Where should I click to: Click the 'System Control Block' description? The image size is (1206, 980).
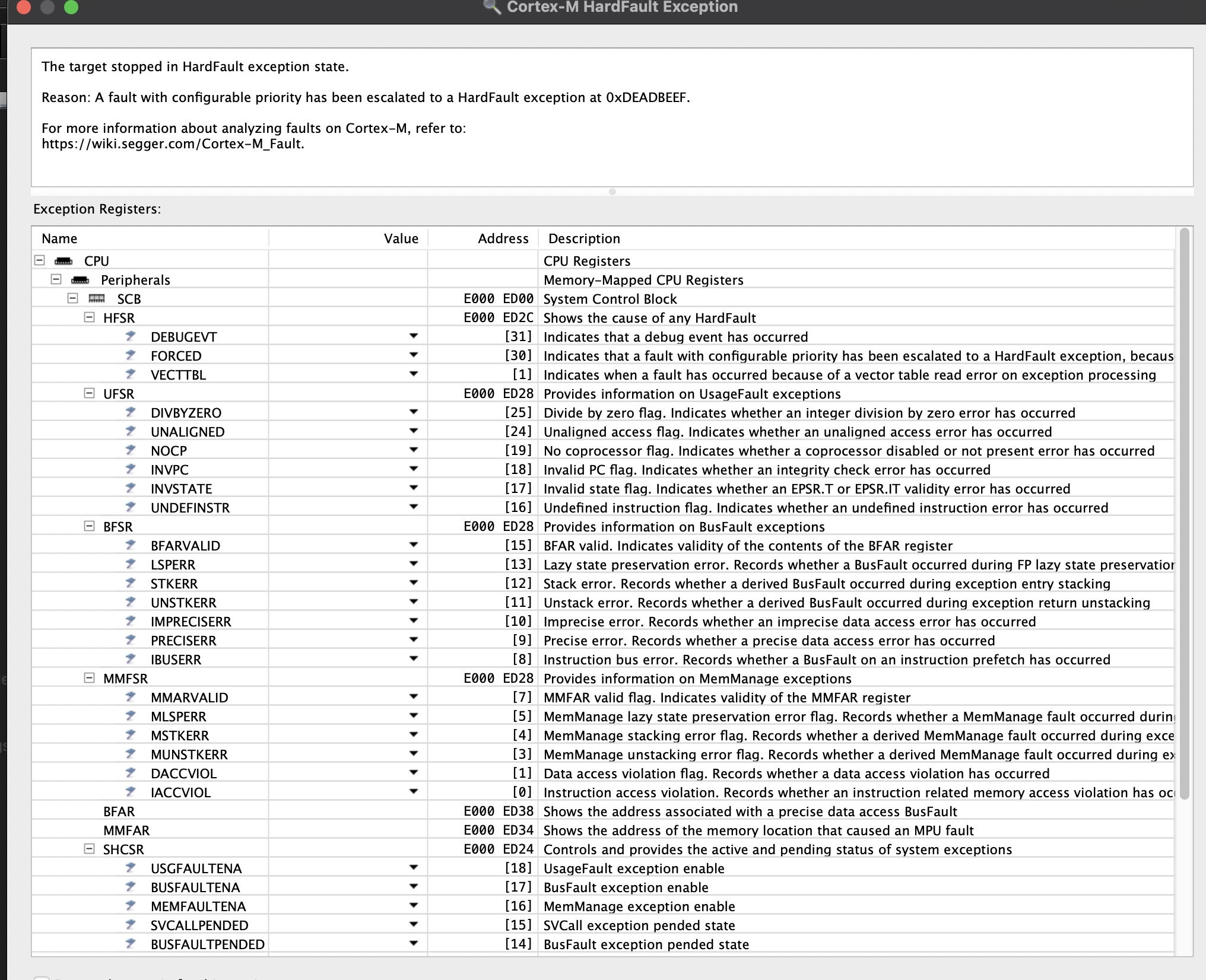tap(610, 299)
